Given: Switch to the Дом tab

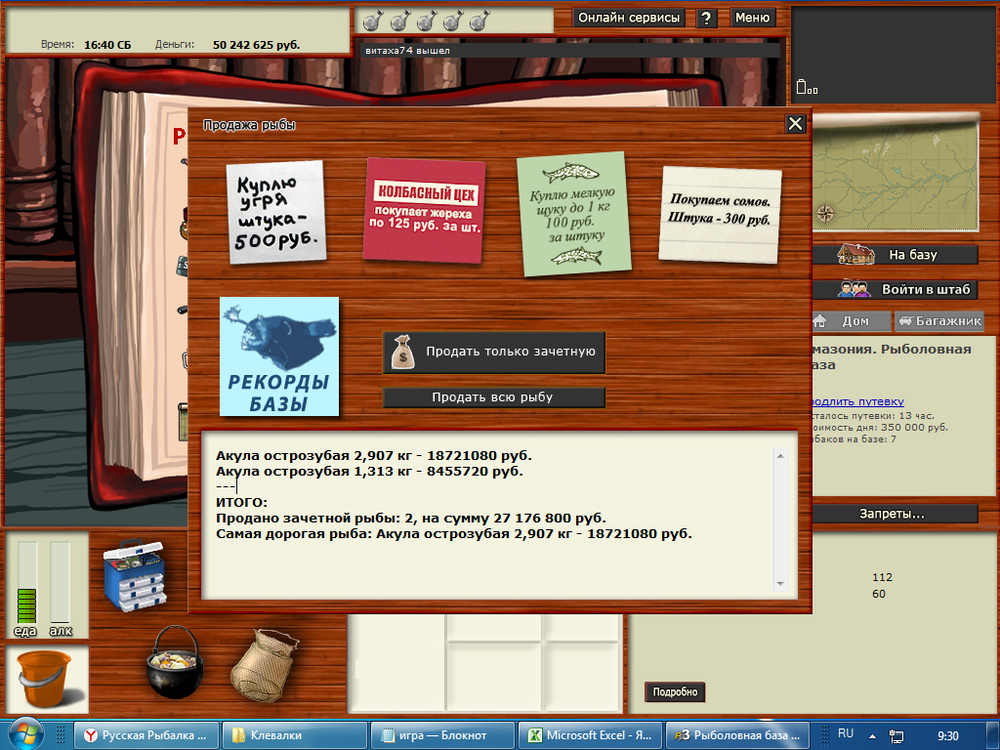Looking at the screenshot, I should pyautogui.click(x=849, y=321).
